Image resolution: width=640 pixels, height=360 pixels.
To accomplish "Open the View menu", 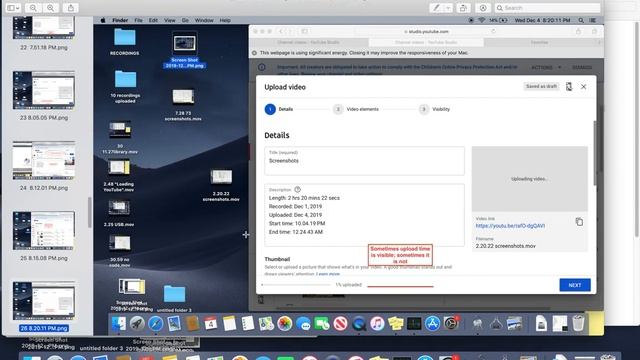I will [169, 20].
